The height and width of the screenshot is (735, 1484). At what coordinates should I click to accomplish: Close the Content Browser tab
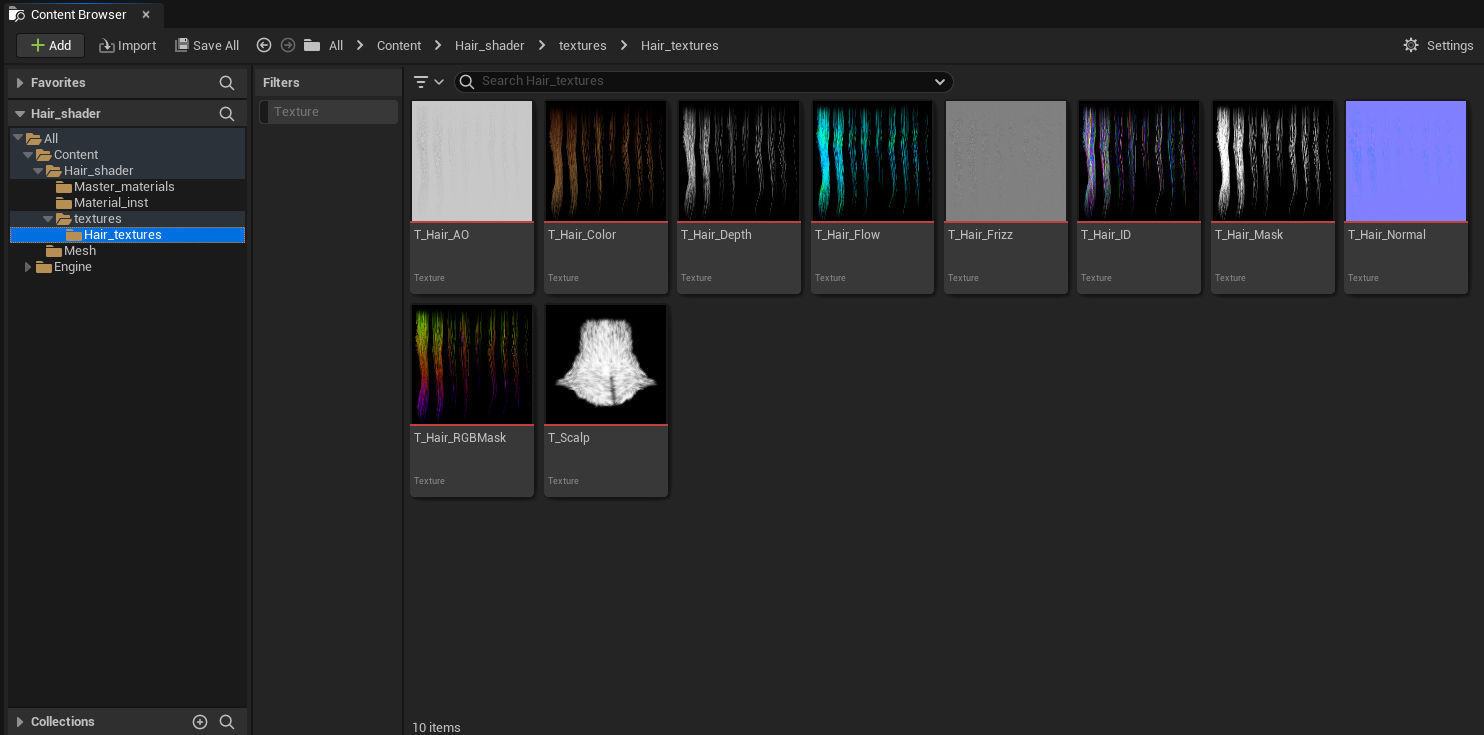point(146,15)
